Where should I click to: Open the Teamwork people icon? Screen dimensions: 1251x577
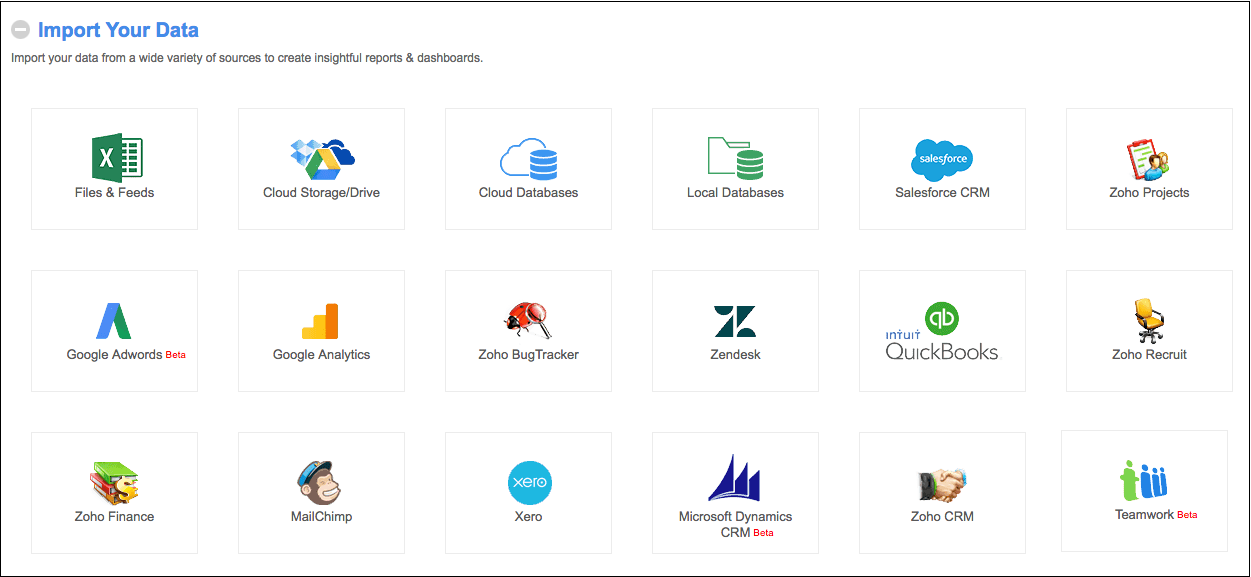pyautogui.click(x=1144, y=480)
